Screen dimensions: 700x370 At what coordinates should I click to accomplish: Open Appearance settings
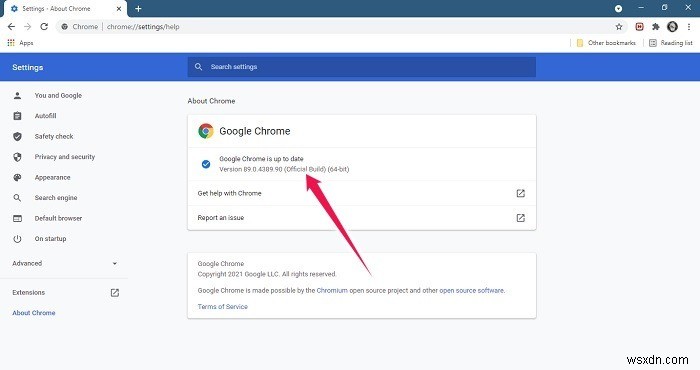point(53,178)
